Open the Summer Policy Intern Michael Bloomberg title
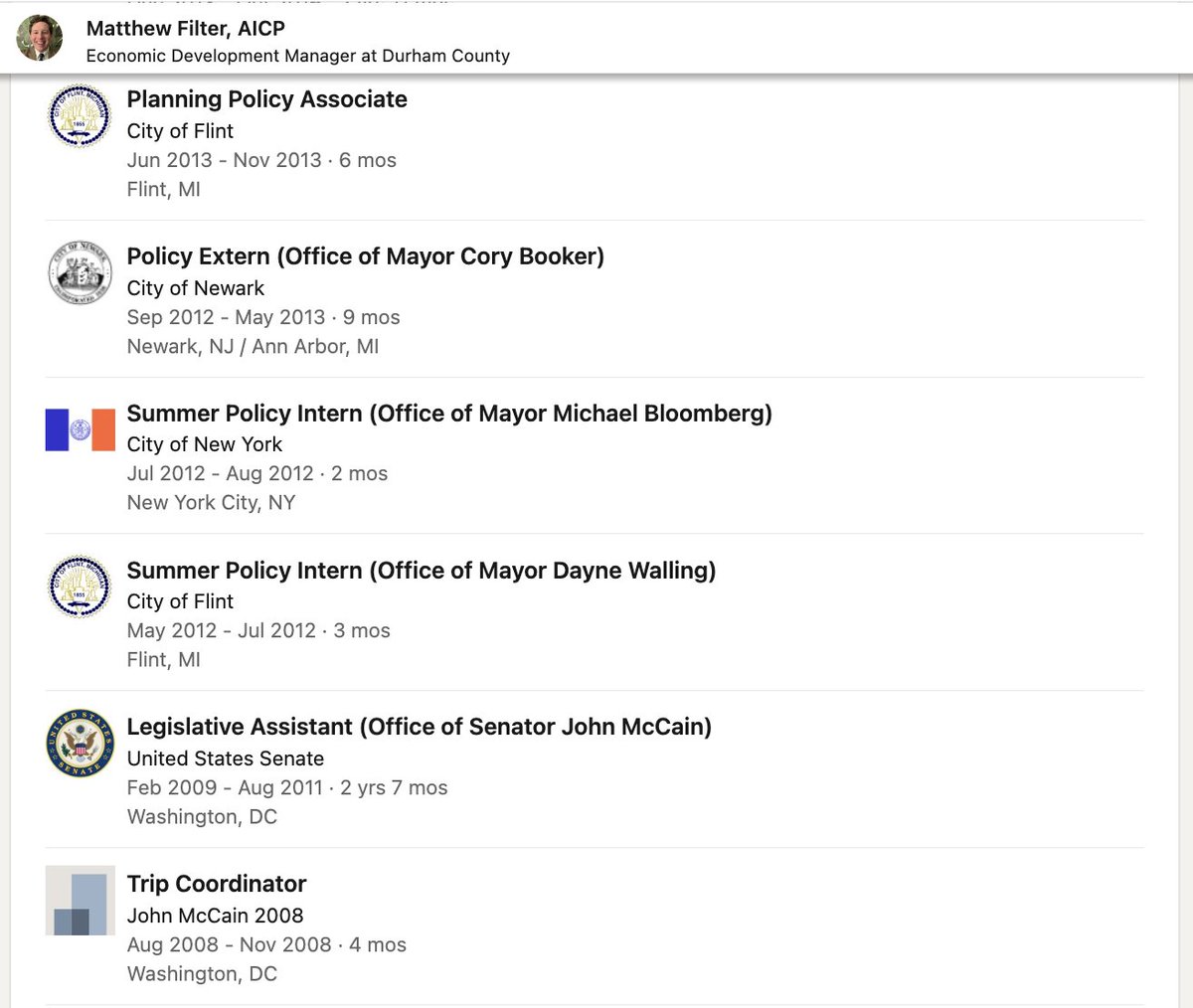The width and height of the screenshot is (1193, 1008). click(x=448, y=414)
